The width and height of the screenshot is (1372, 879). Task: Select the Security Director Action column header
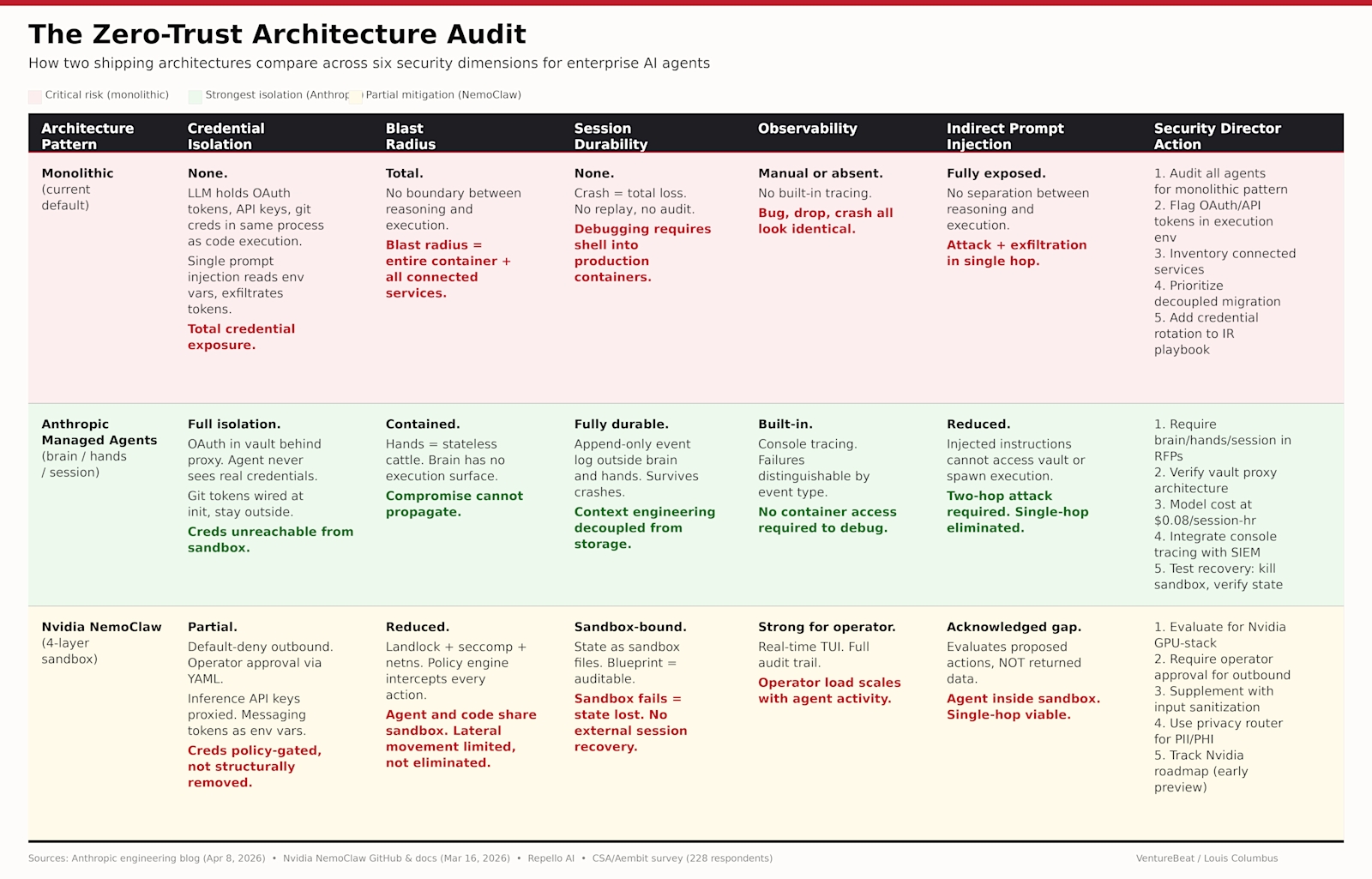click(1217, 136)
